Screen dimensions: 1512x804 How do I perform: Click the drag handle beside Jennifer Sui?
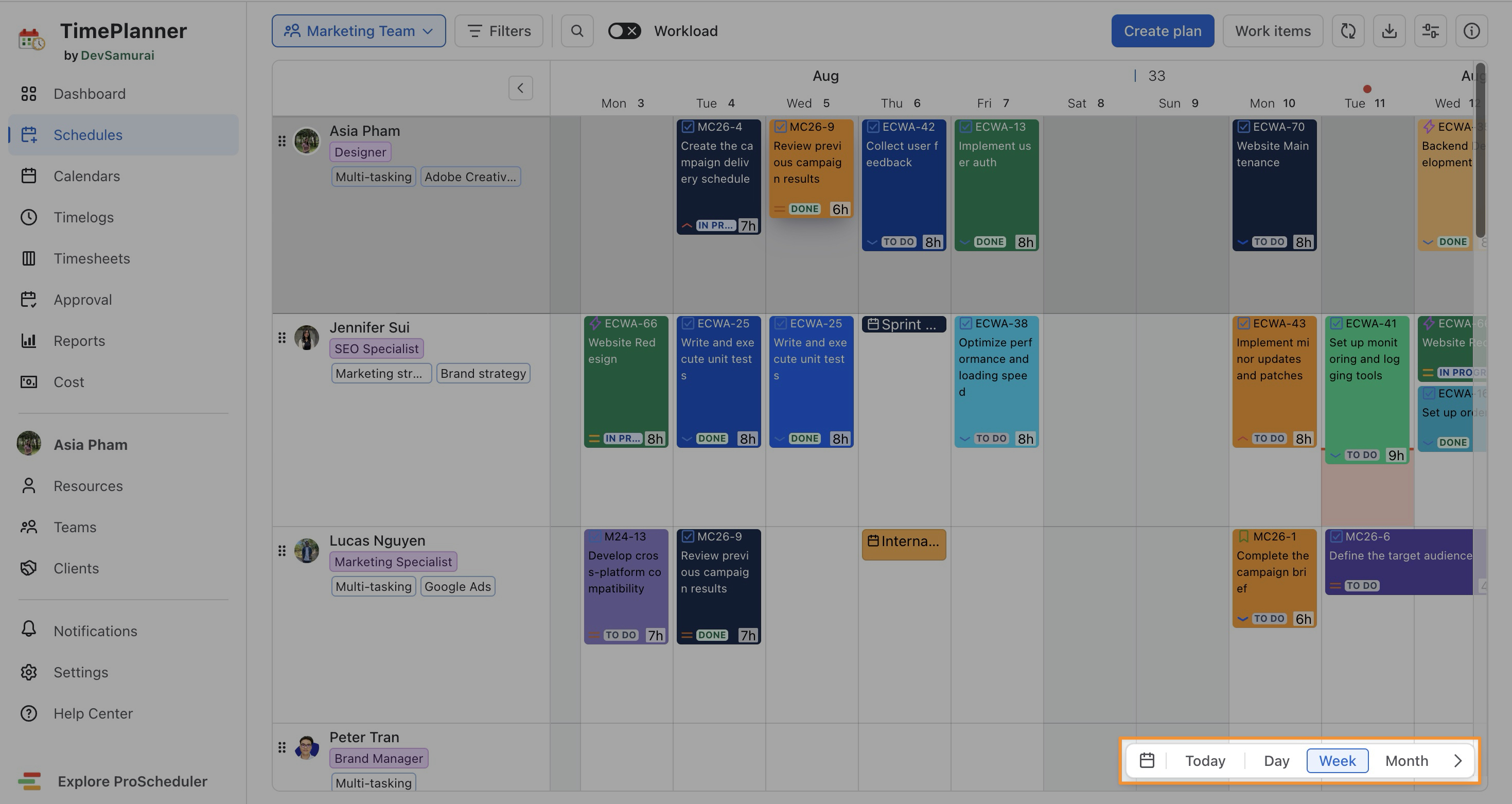(x=282, y=338)
